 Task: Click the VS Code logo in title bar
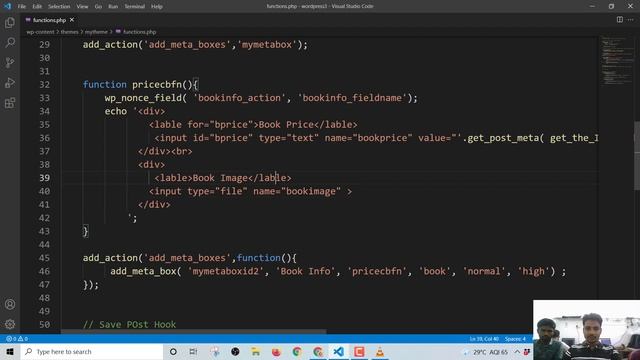pos(7,6)
